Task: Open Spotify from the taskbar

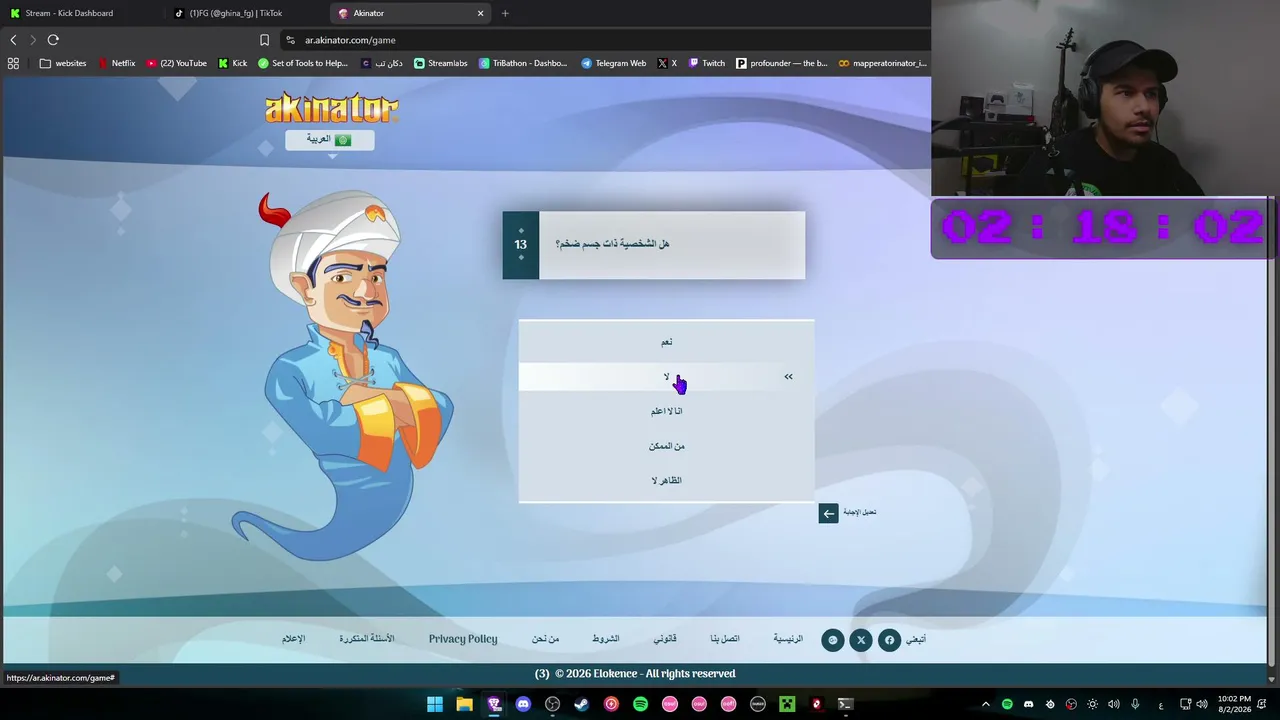Action: pos(640,704)
